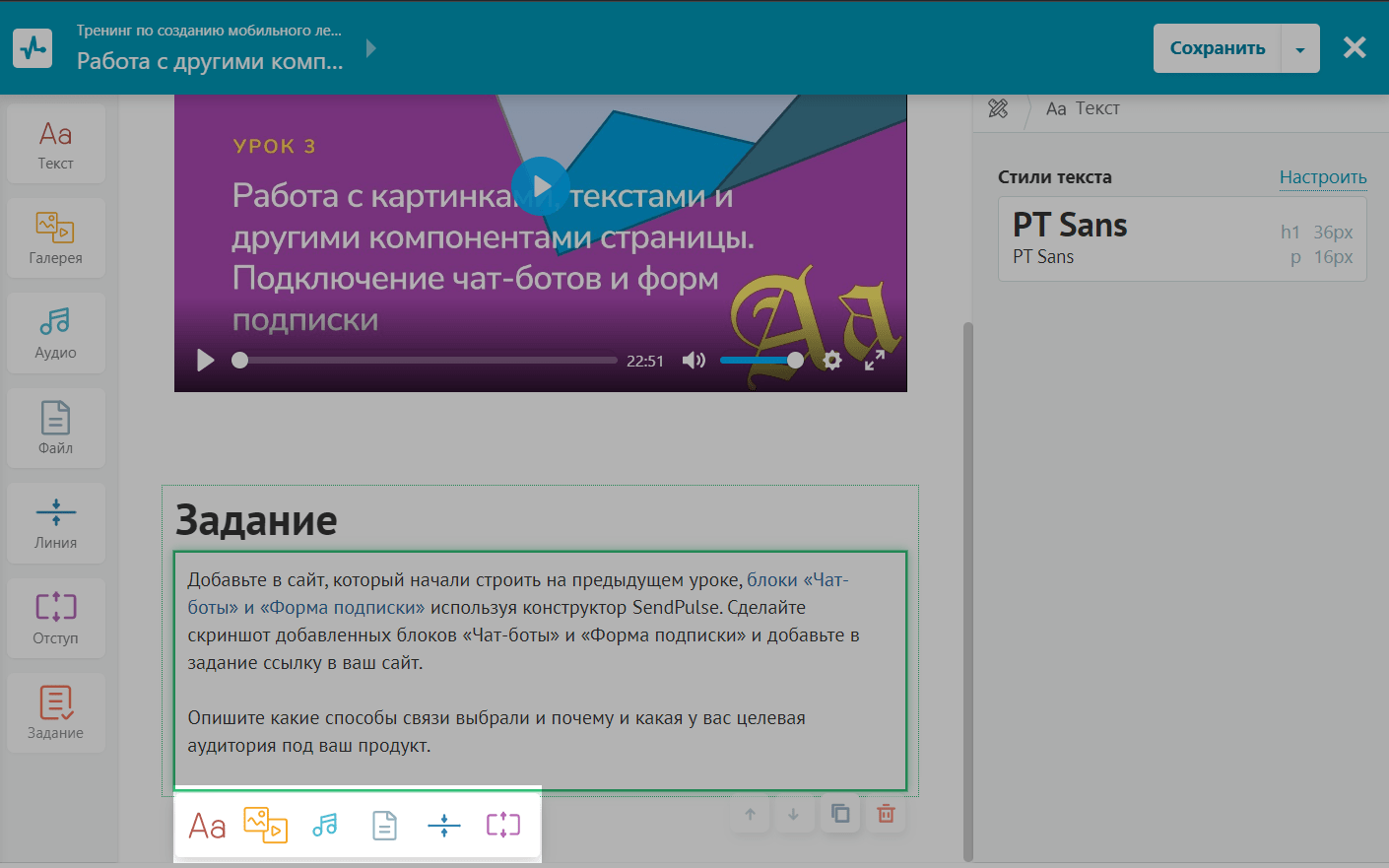The width and height of the screenshot is (1389, 868).
Task: Click the gallery icon in highlighted quick toolbar
Action: click(265, 825)
